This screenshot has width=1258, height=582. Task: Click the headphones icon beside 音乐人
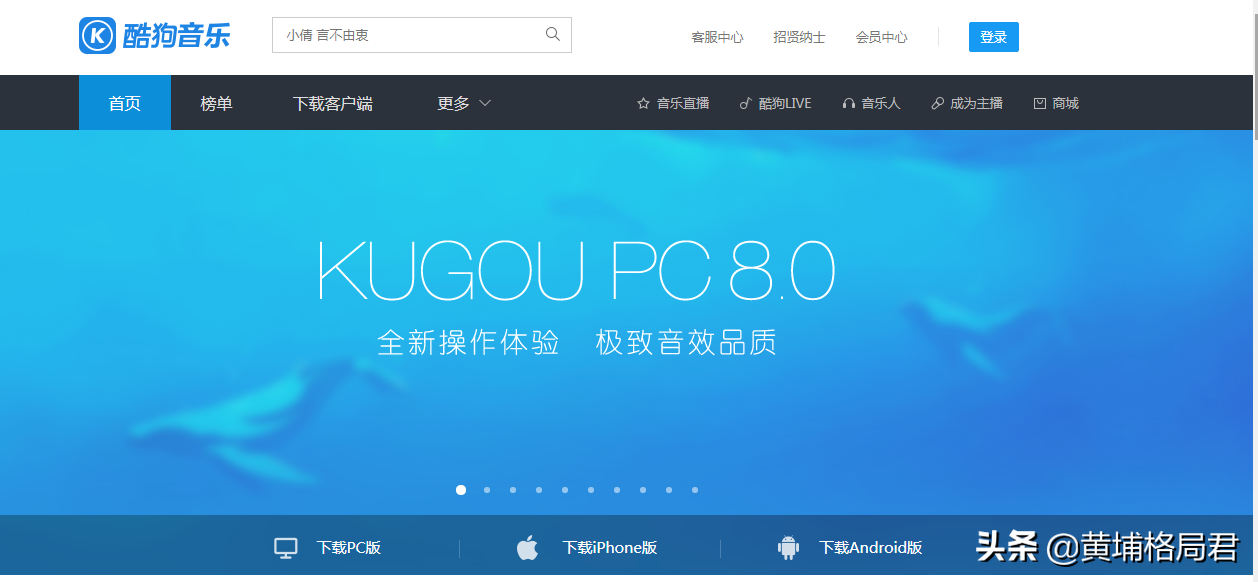tap(849, 103)
